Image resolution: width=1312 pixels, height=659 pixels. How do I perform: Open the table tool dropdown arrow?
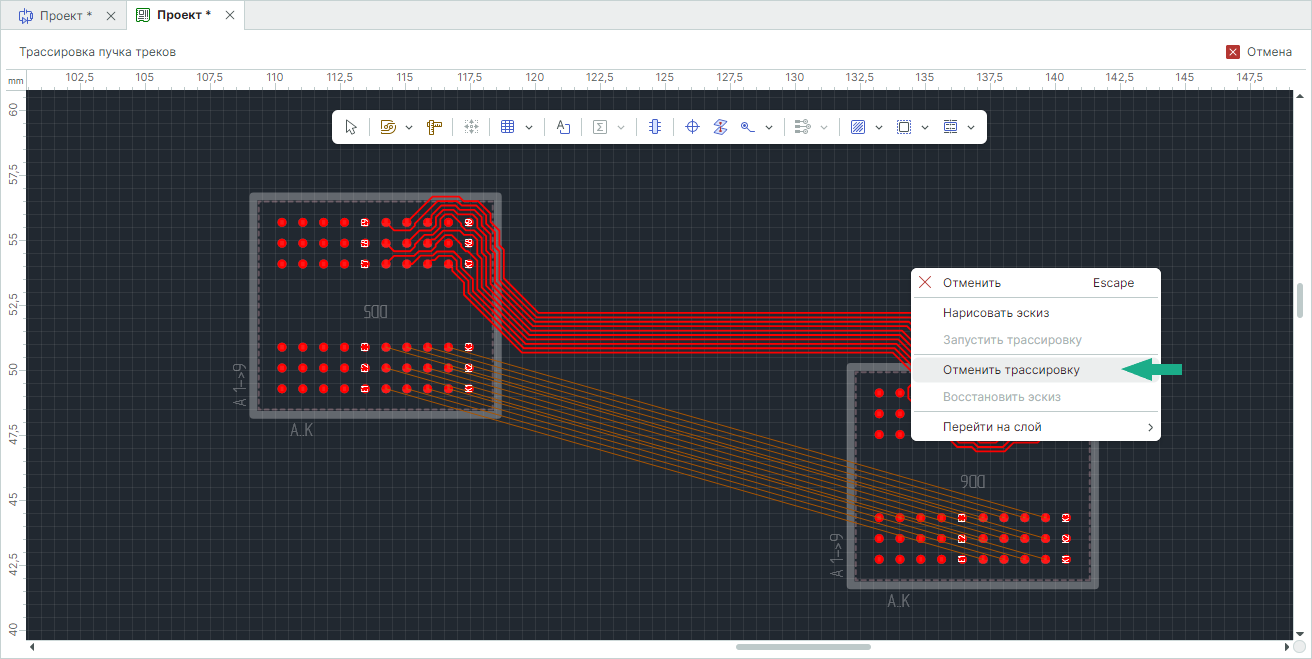tap(529, 127)
